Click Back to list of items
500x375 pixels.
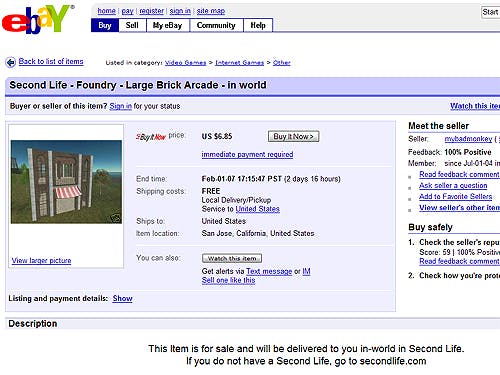pos(51,61)
